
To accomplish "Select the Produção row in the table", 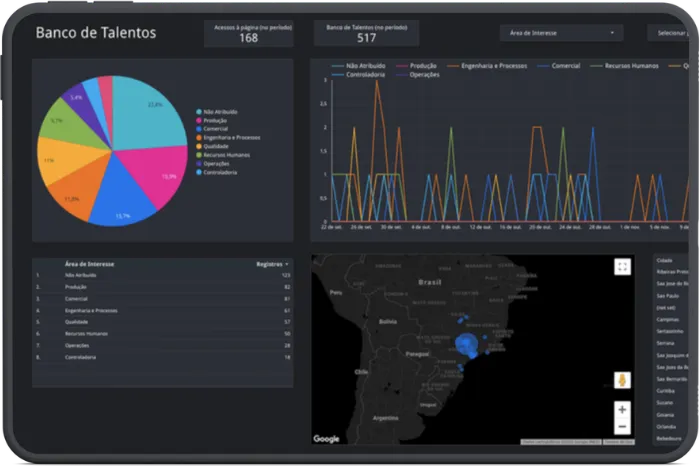I will (162, 287).
